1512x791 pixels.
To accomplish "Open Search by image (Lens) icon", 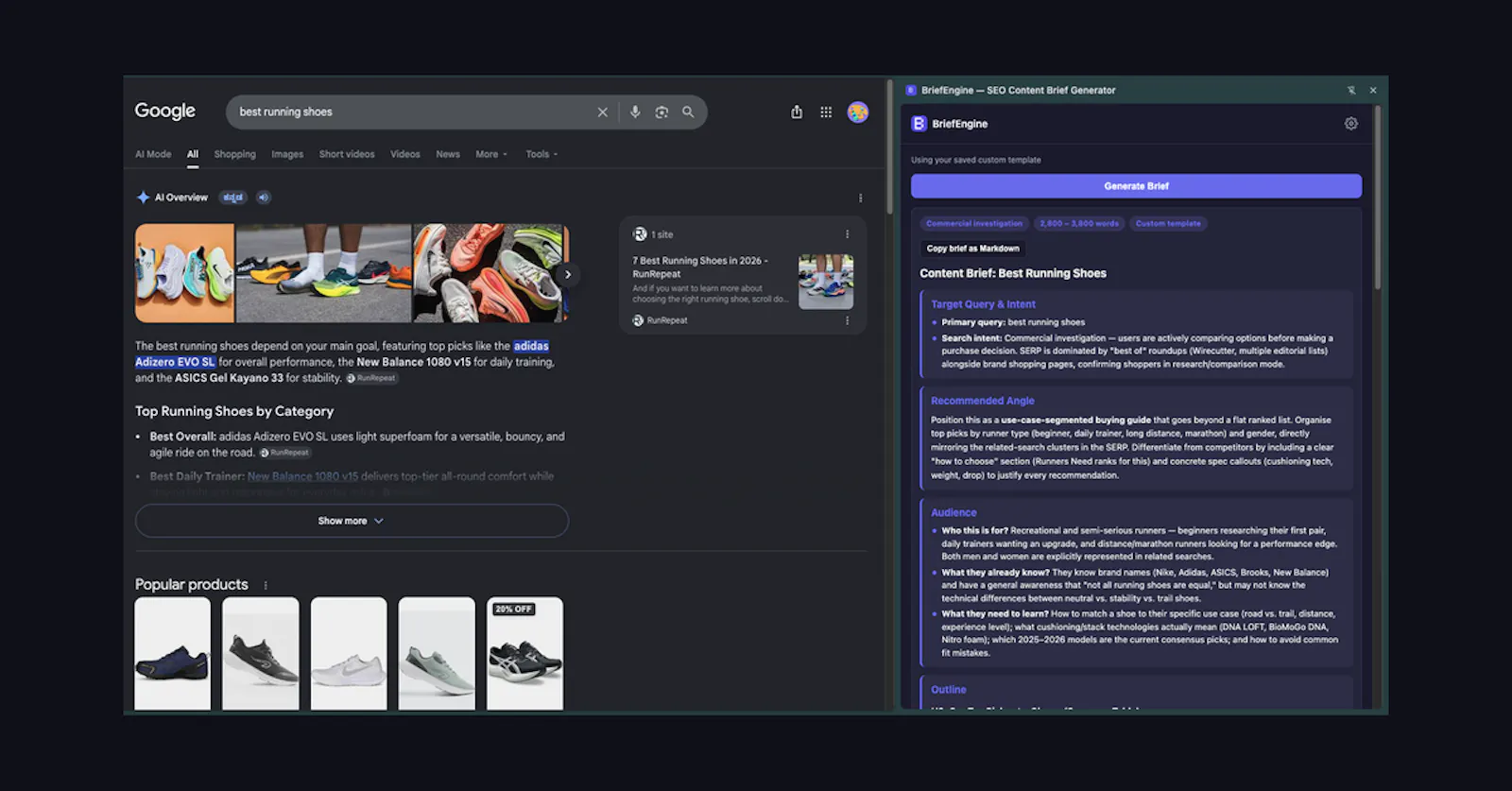I will coord(661,112).
